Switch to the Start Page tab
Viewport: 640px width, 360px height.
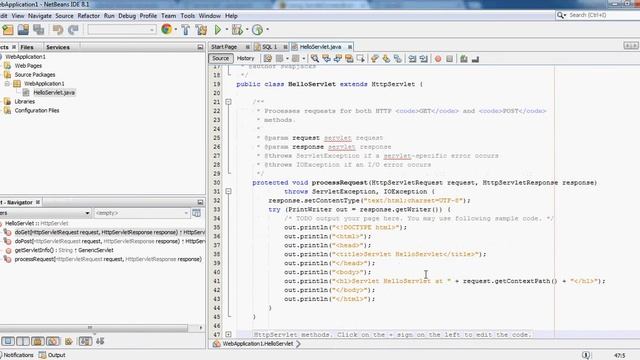coord(224,47)
